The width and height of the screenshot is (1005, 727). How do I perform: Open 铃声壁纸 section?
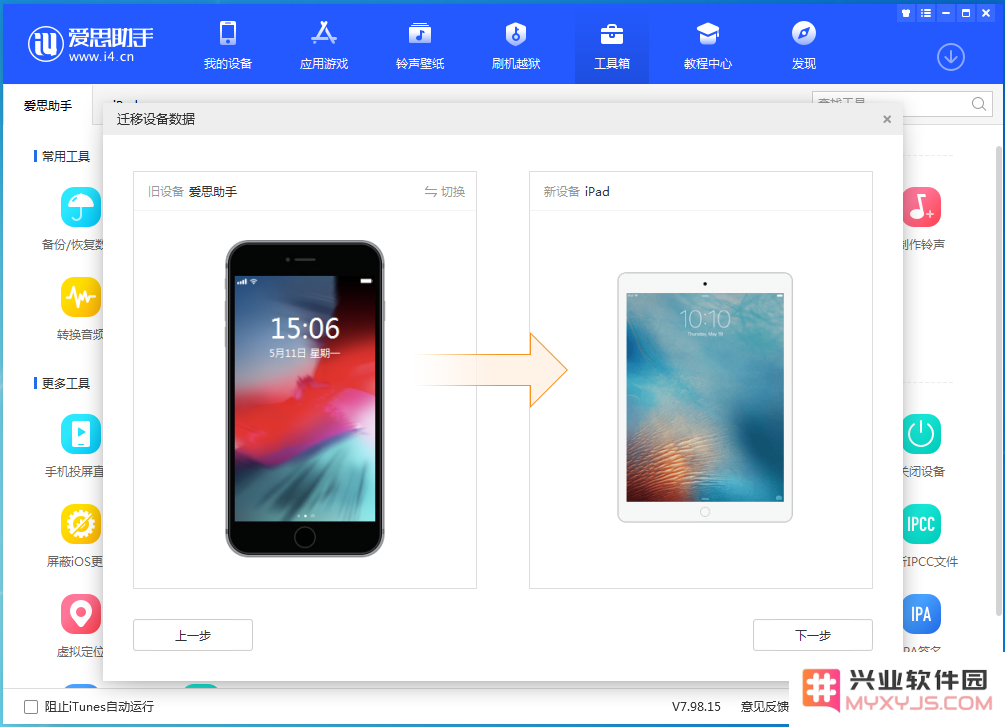coord(420,45)
